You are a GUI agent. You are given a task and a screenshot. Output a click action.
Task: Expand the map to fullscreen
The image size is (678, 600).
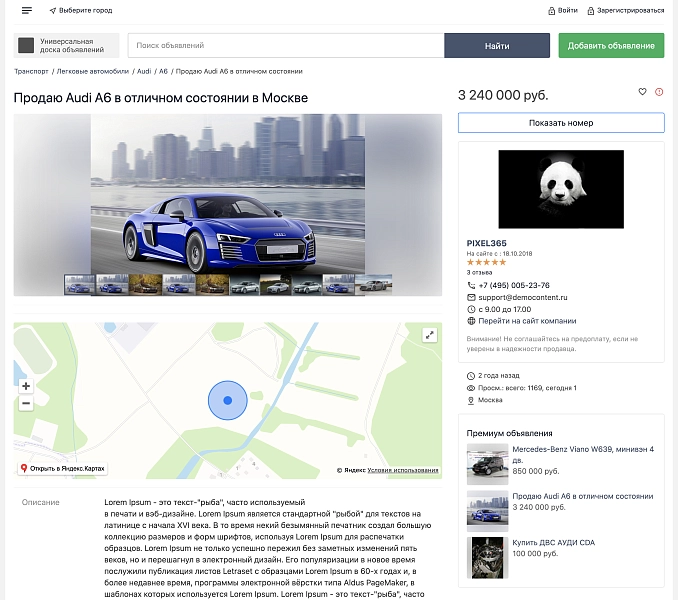pos(429,335)
